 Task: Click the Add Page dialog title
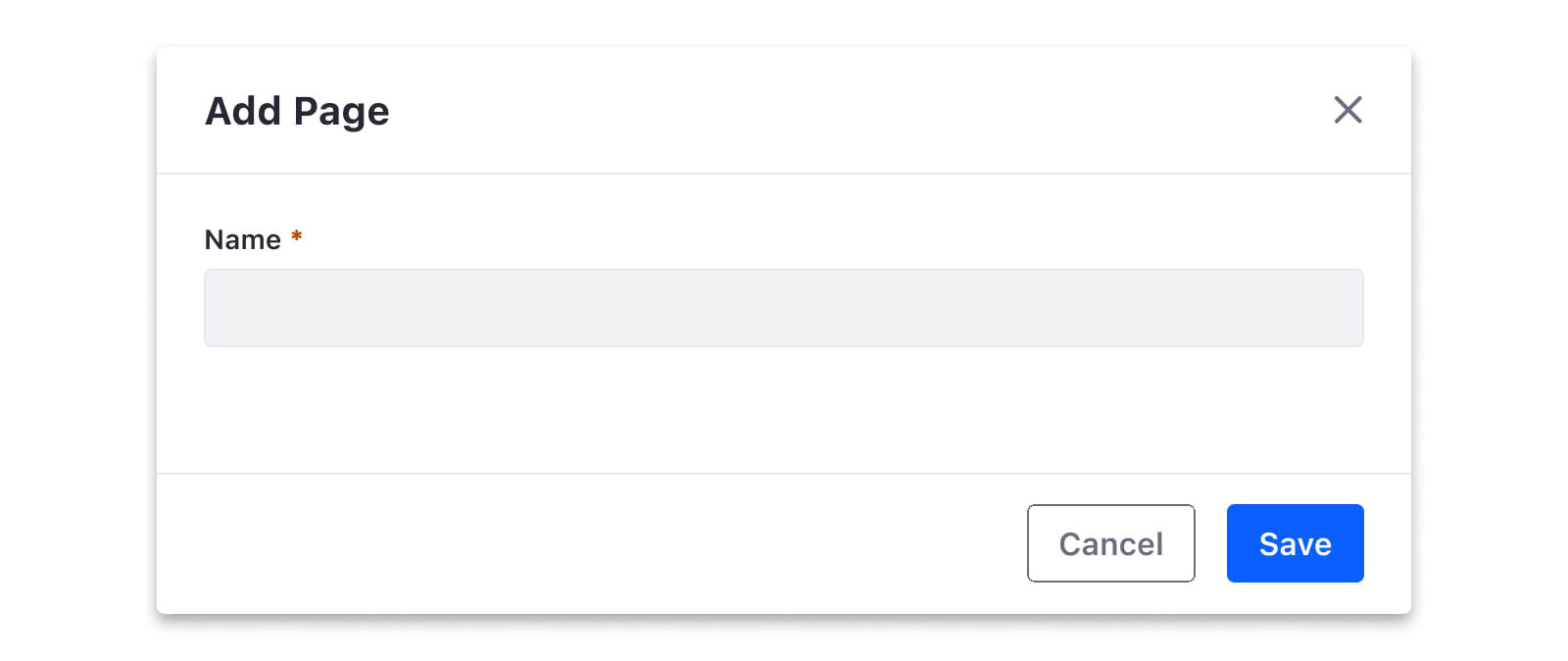tap(296, 111)
